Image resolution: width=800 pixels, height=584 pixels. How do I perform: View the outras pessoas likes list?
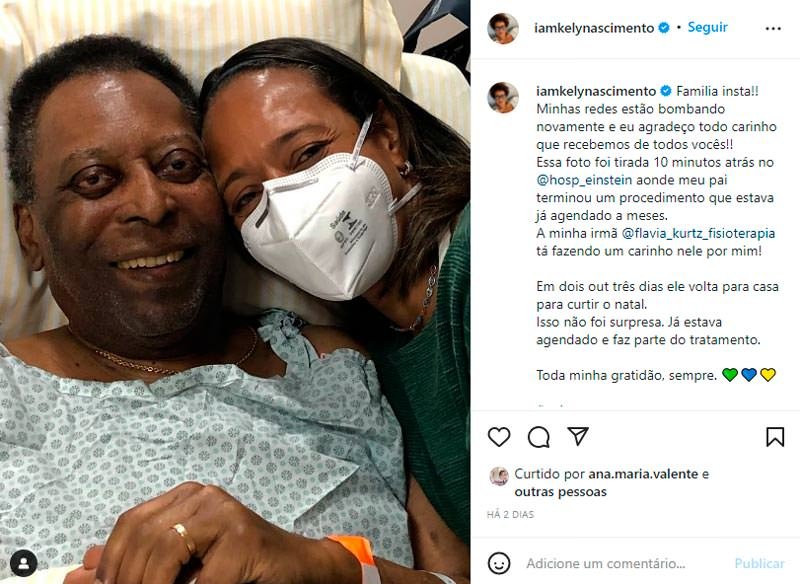pos(560,492)
